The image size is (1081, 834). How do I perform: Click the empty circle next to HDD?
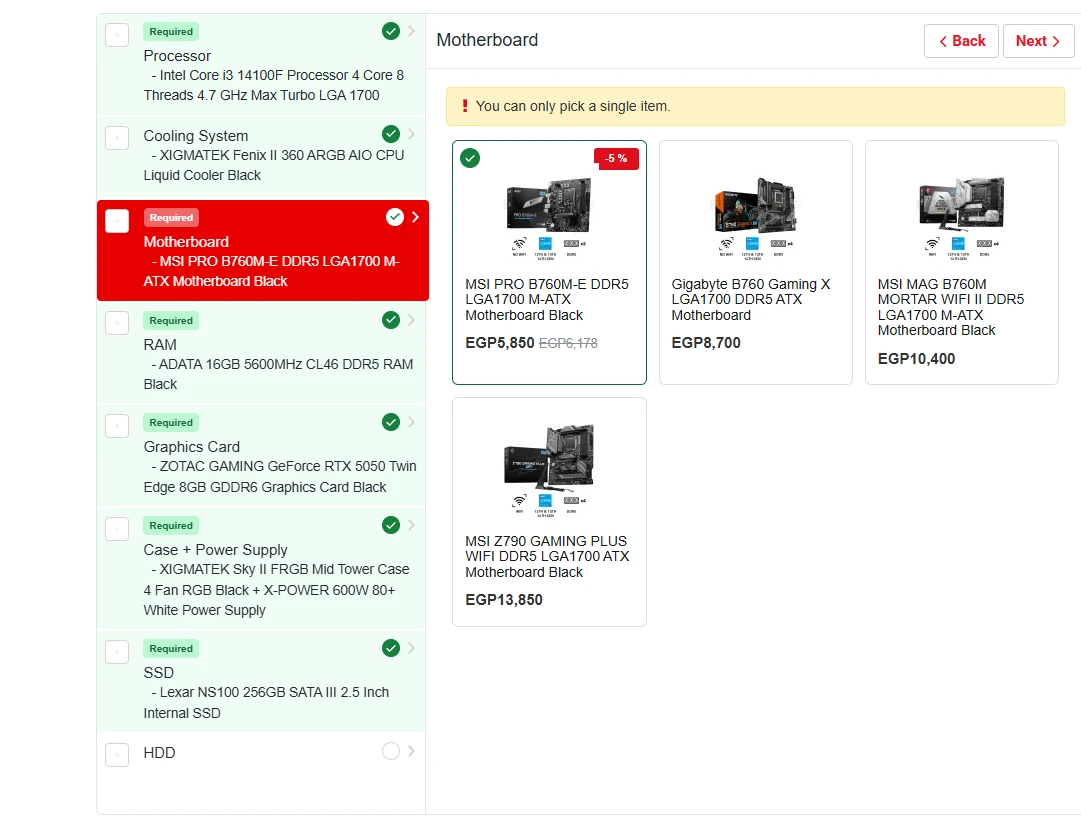coord(391,751)
